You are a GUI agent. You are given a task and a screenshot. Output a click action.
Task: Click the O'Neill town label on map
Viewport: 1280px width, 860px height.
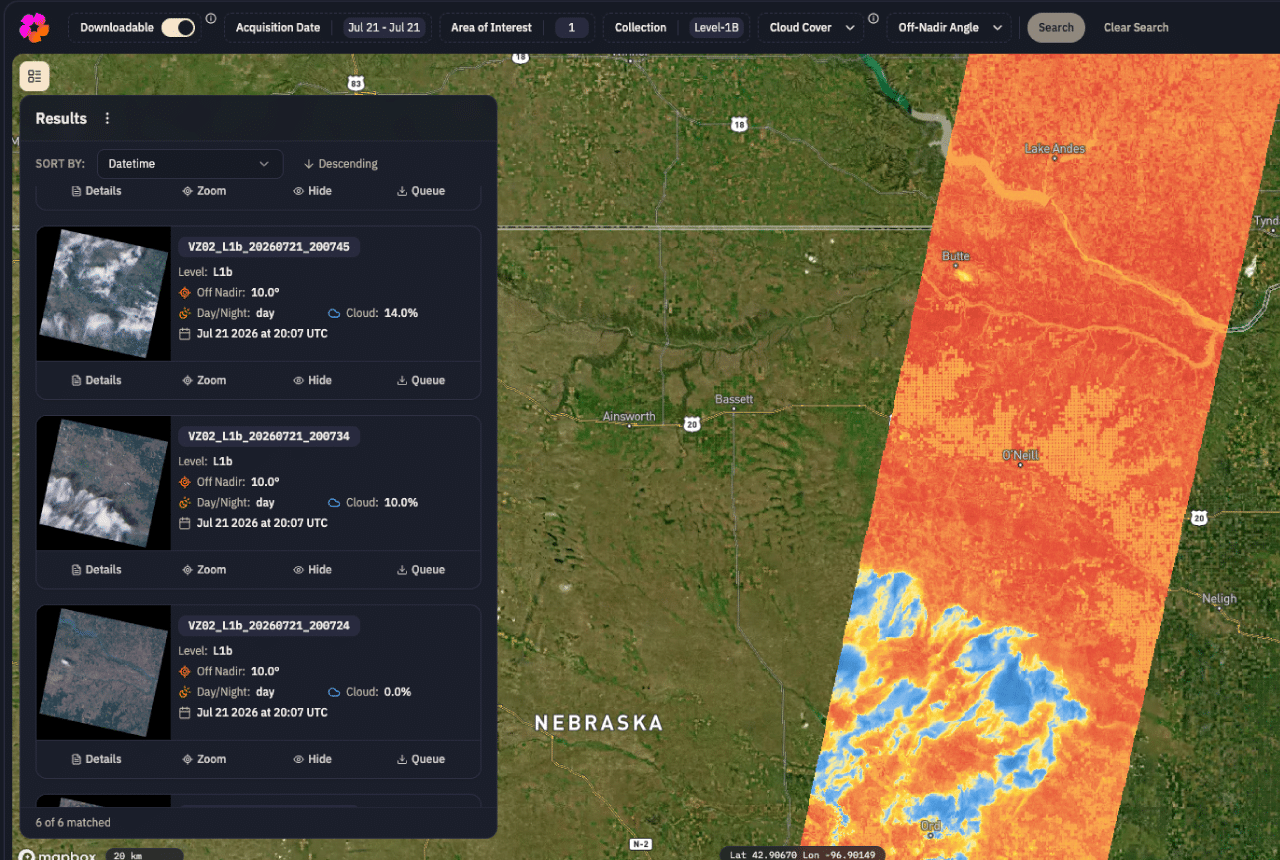(x=1021, y=455)
